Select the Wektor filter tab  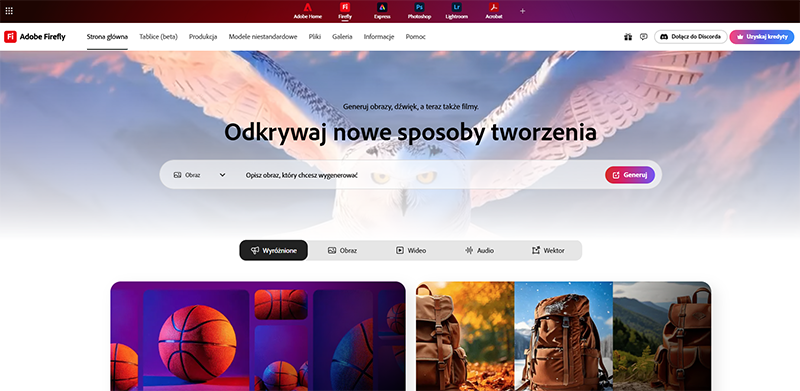548,250
